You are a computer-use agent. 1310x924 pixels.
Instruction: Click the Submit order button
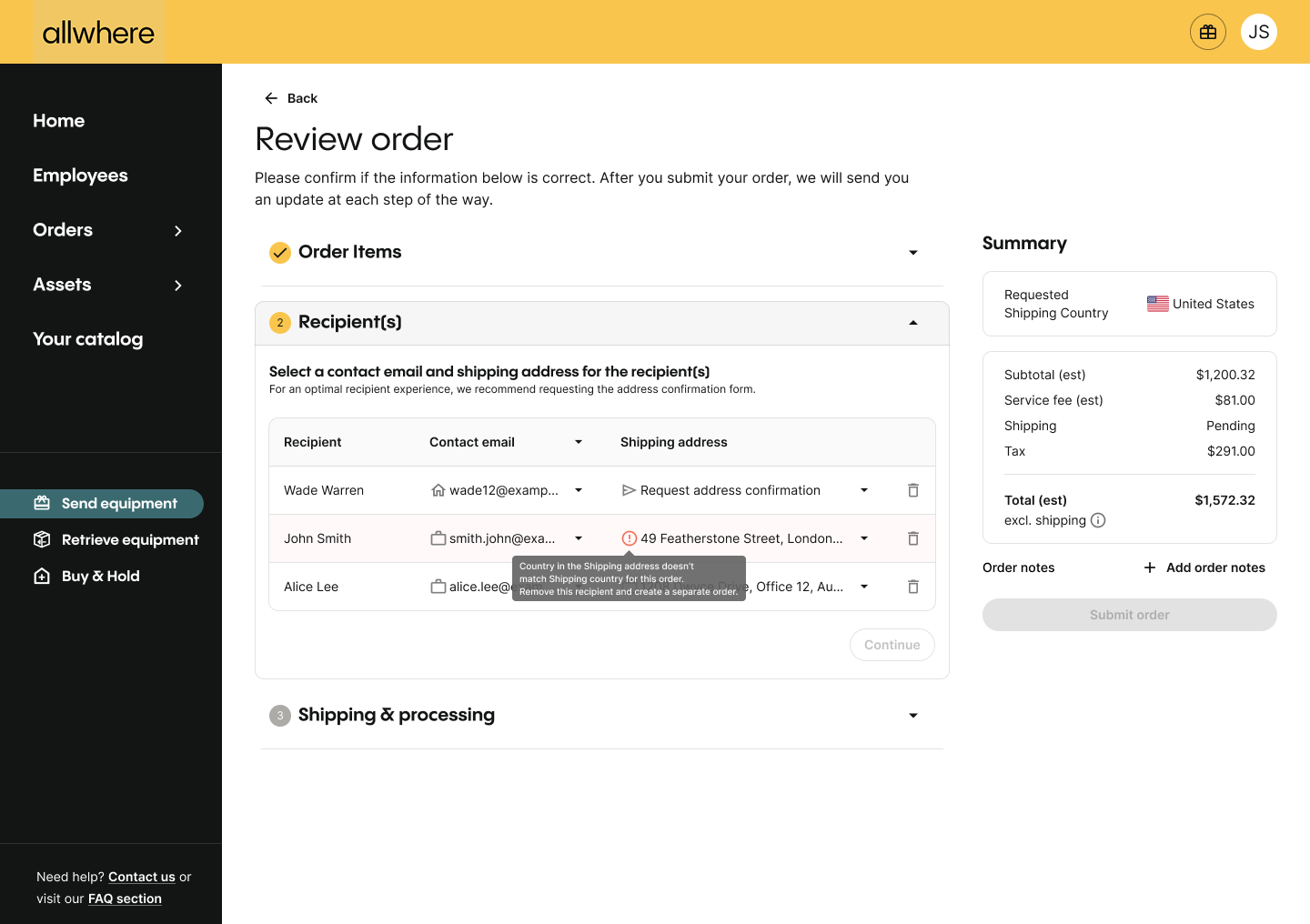tap(1130, 615)
